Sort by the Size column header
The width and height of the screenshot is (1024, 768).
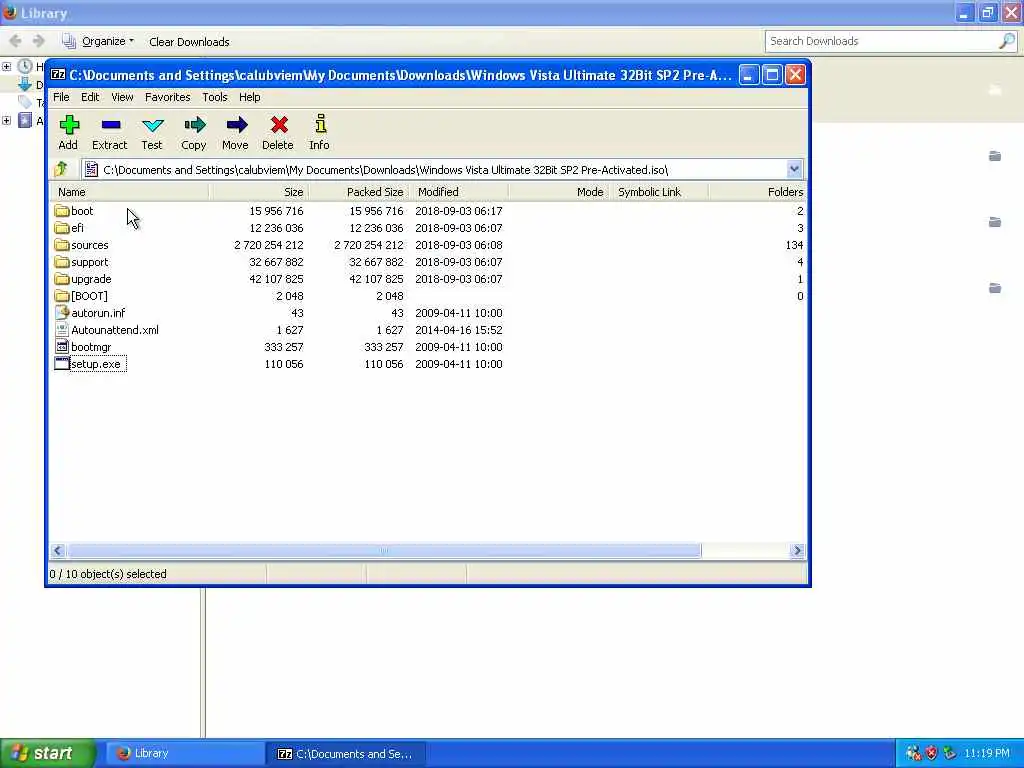(x=259, y=192)
